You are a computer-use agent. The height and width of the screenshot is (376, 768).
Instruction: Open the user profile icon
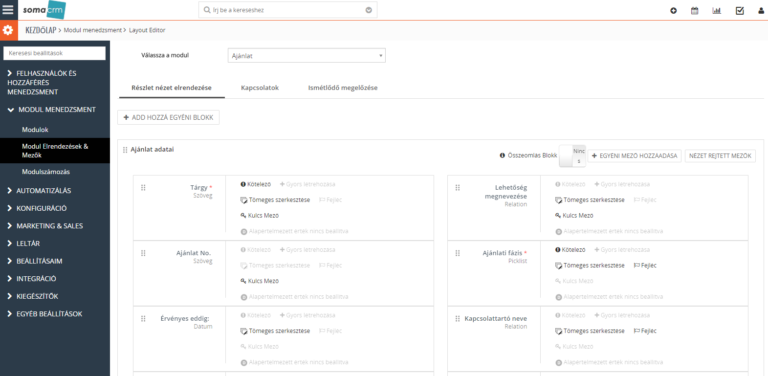pos(761,11)
